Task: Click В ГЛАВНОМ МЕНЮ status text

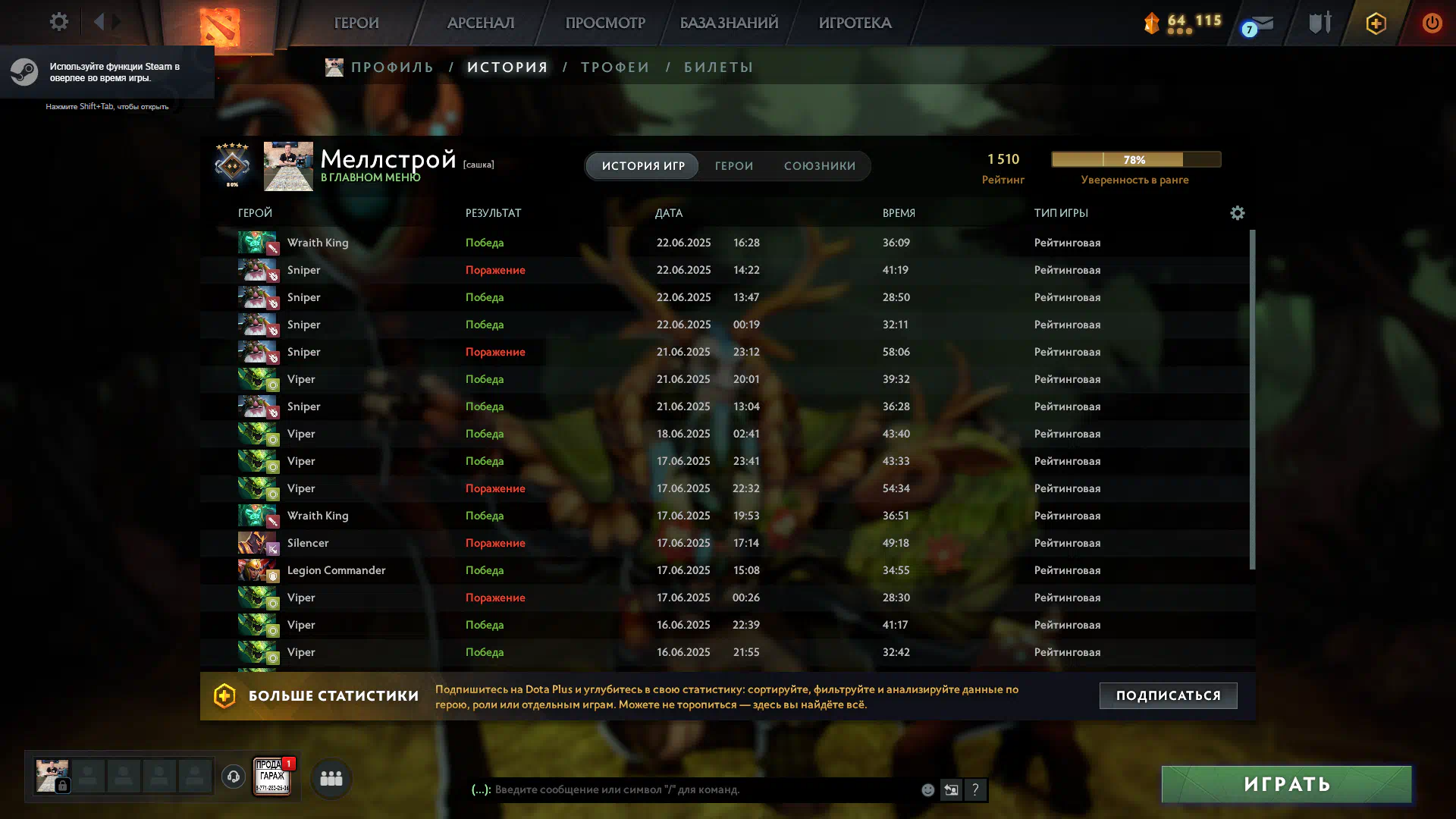Action: coord(370,177)
